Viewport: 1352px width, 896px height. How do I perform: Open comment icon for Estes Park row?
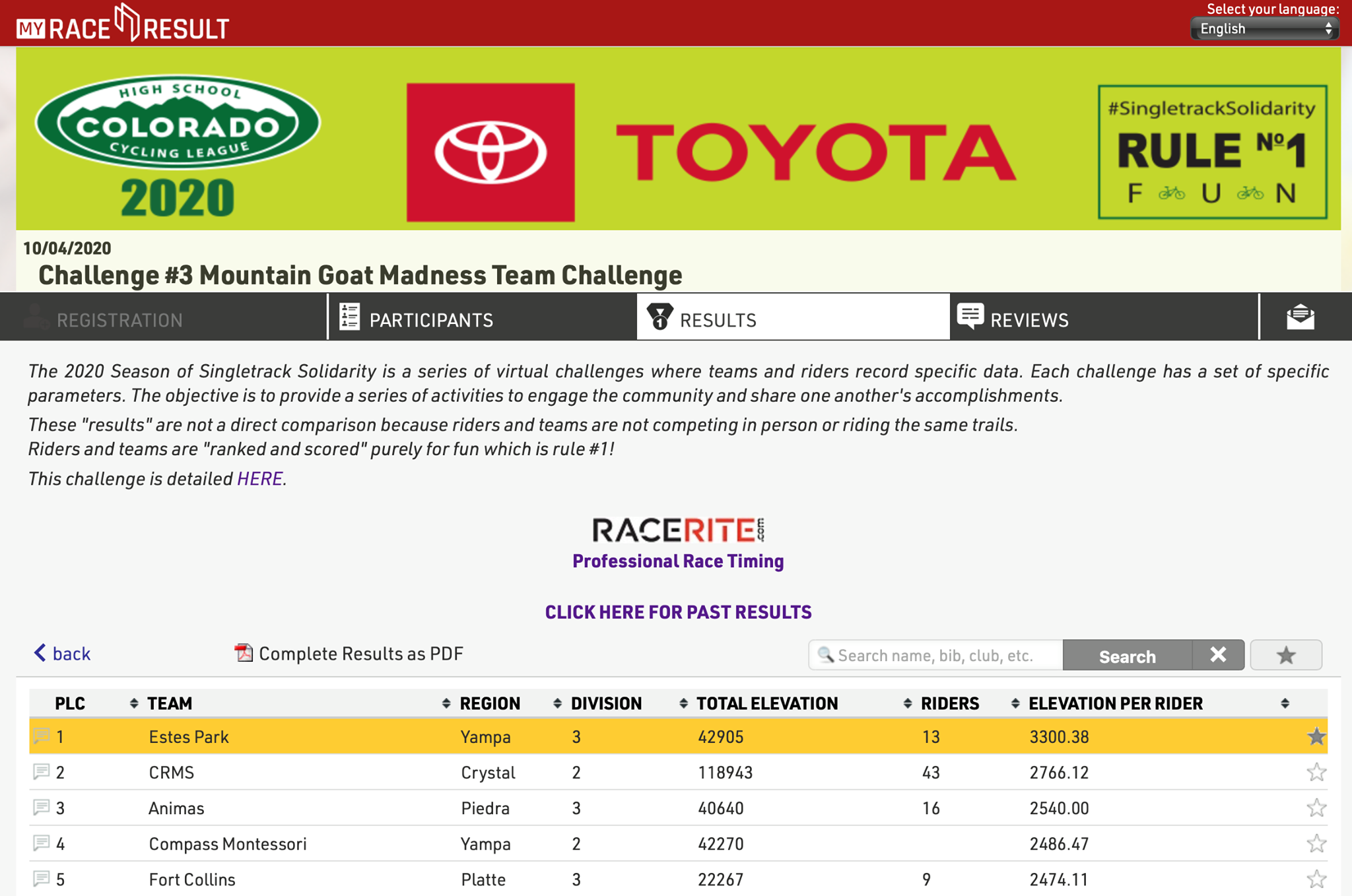tap(42, 736)
